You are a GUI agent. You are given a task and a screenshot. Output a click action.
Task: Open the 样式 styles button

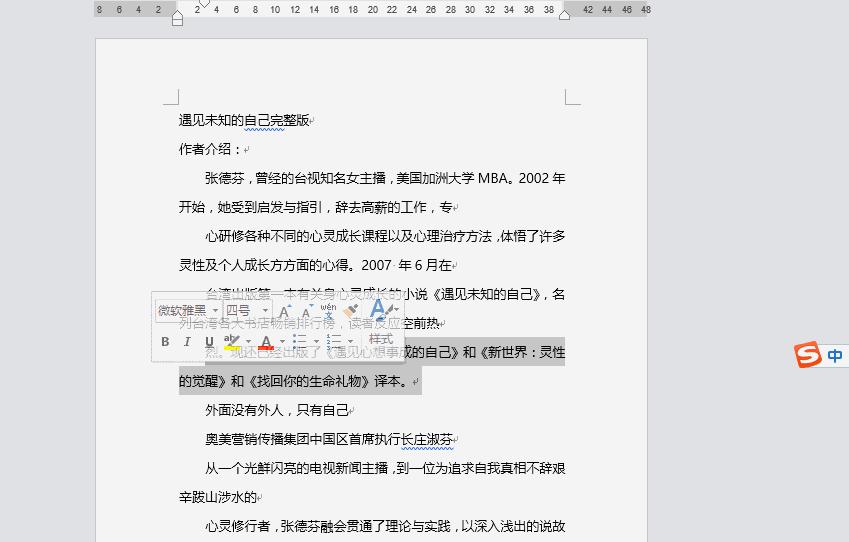[x=381, y=339]
